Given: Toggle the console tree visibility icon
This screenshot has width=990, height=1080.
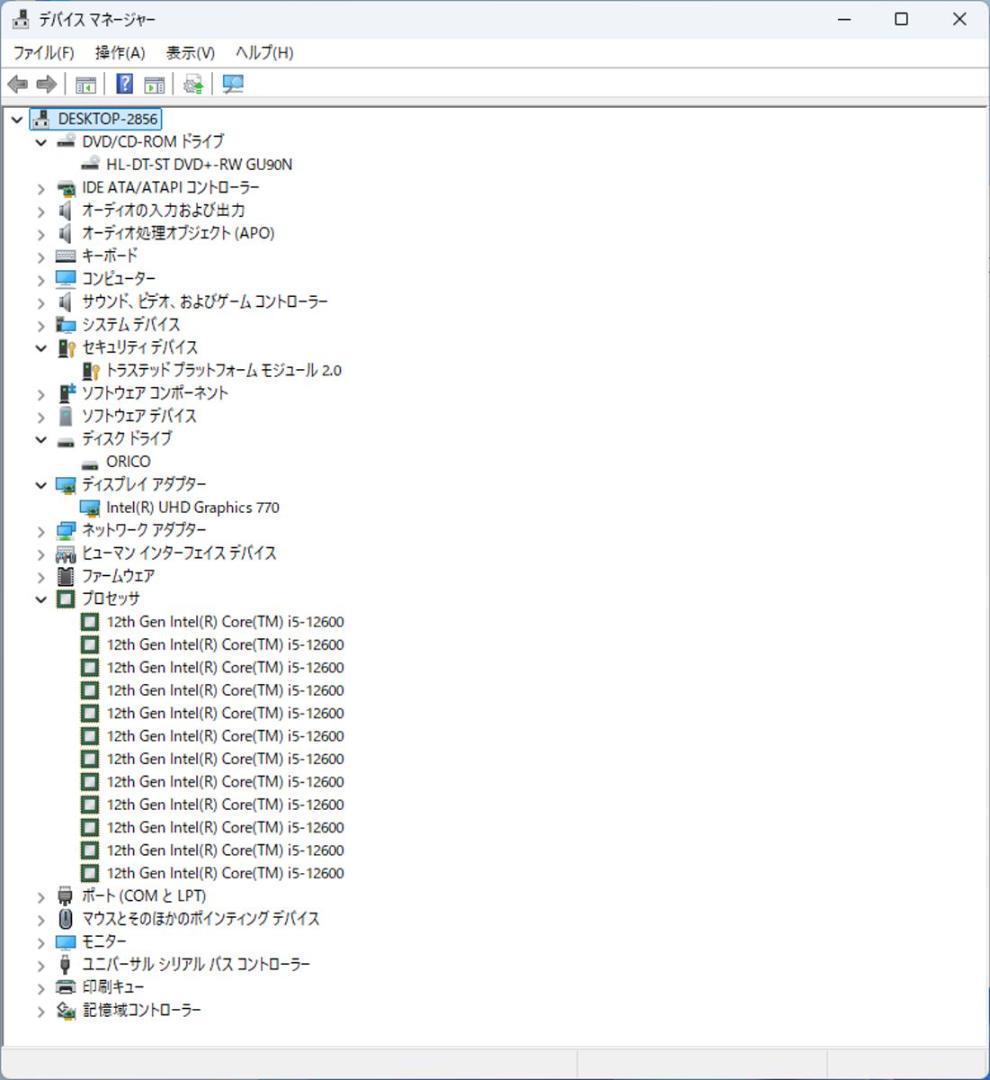Looking at the screenshot, I should (x=87, y=84).
